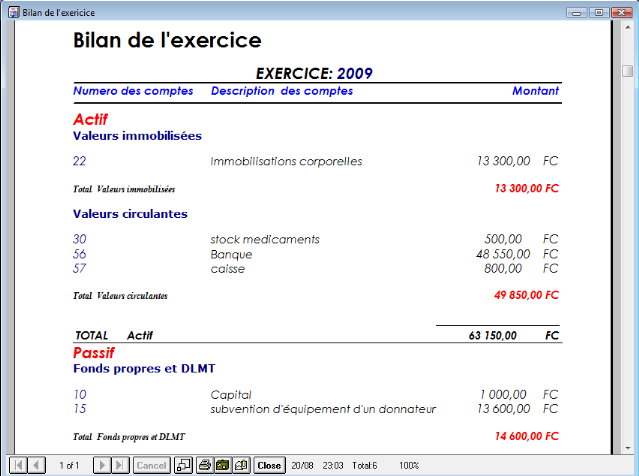This screenshot has height=476, width=639.
Task: Click the 63 150,00 total amount
Action: 493,335
